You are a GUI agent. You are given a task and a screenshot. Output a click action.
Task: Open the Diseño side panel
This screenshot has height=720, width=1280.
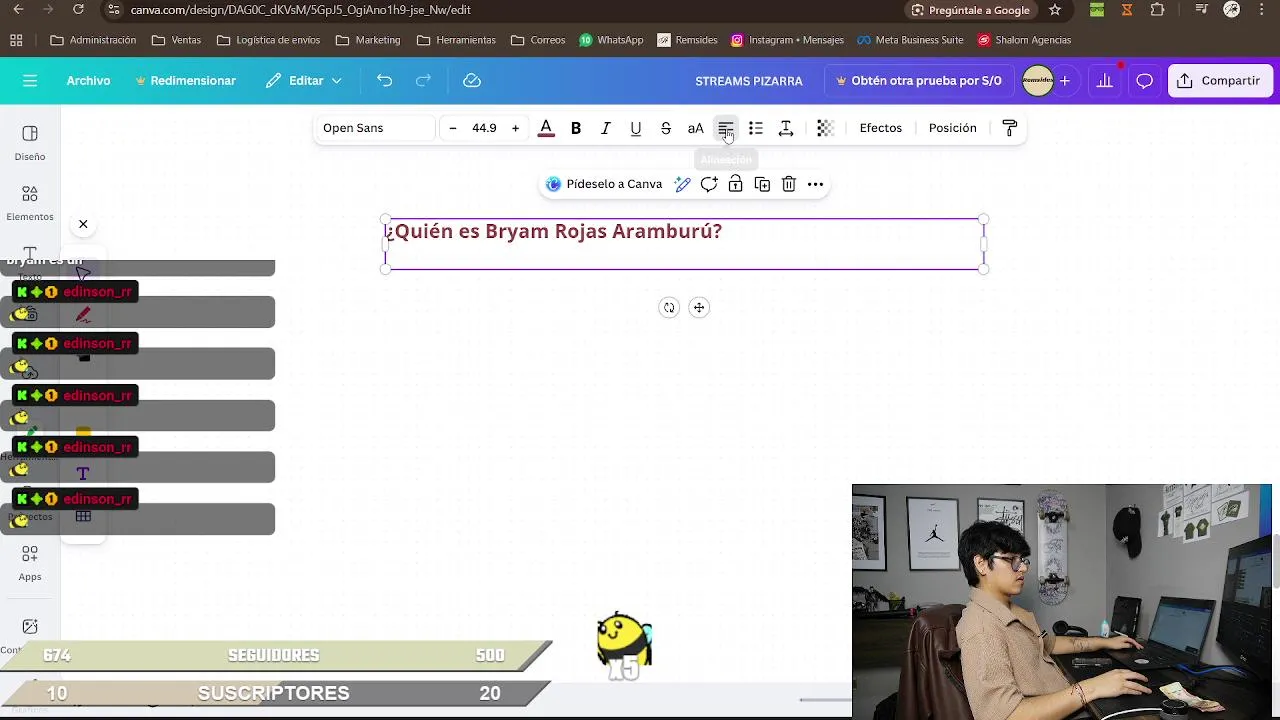(x=30, y=143)
